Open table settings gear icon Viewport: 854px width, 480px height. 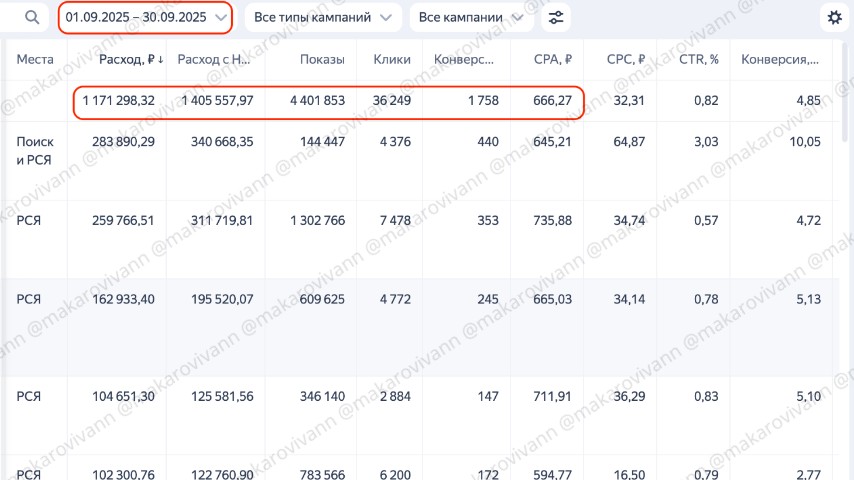pyautogui.click(x=834, y=18)
